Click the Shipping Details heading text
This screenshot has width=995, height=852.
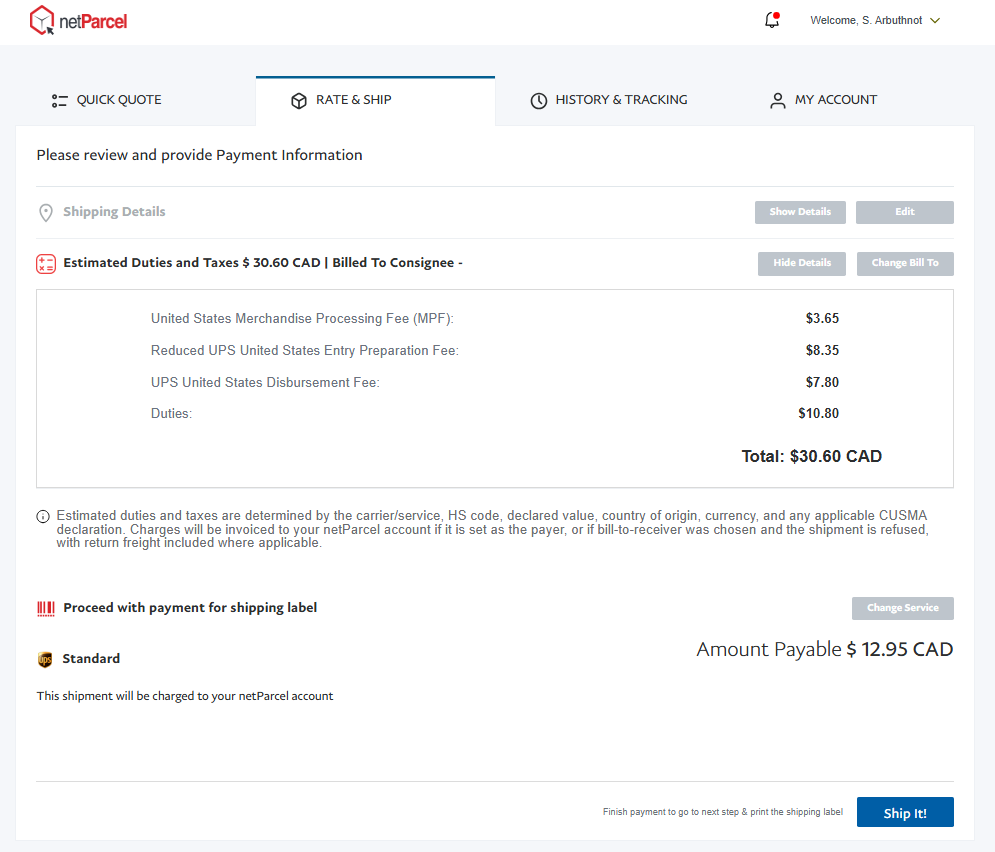[x=114, y=212]
